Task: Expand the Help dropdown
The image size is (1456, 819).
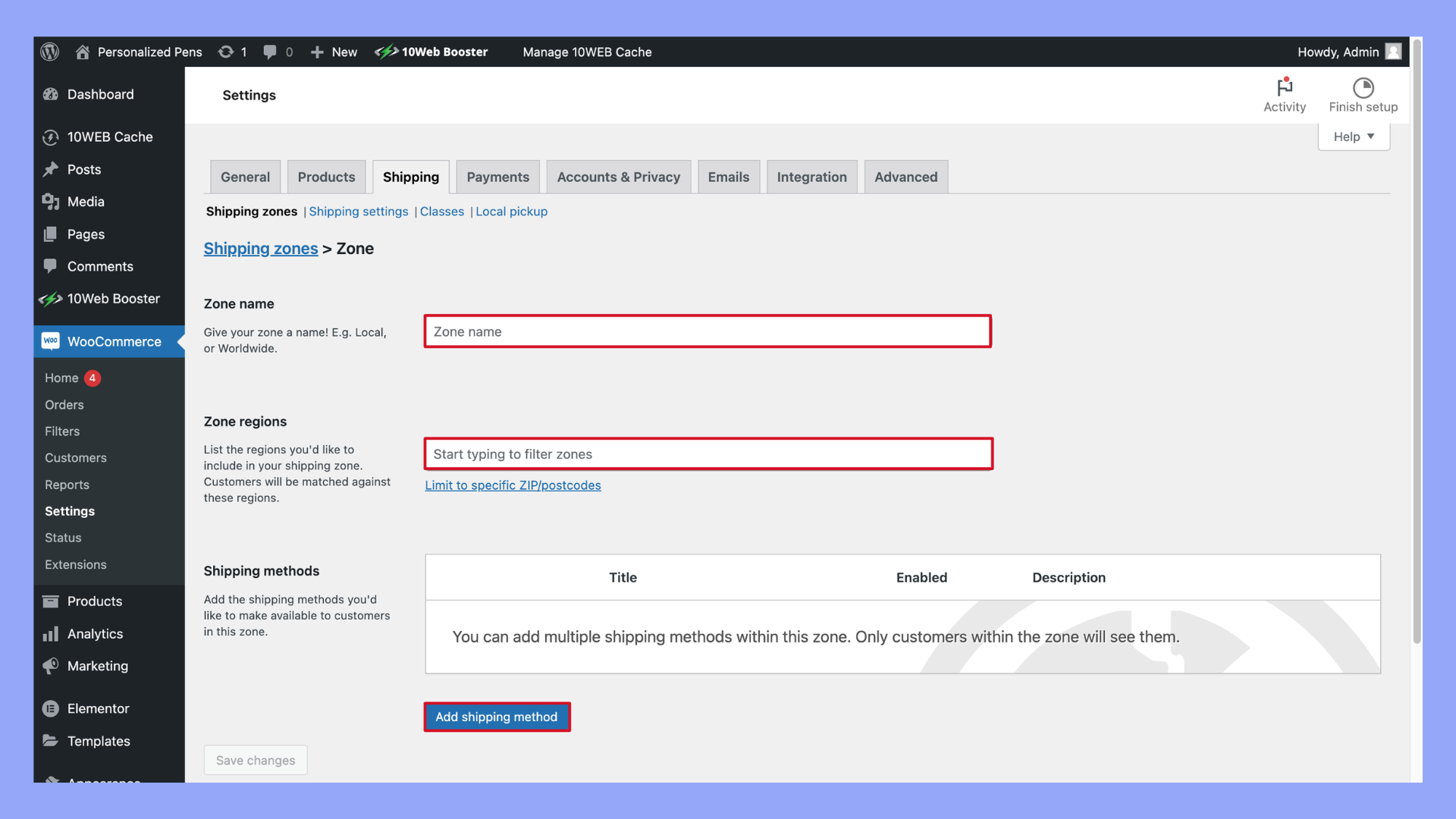Action: tap(1354, 136)
